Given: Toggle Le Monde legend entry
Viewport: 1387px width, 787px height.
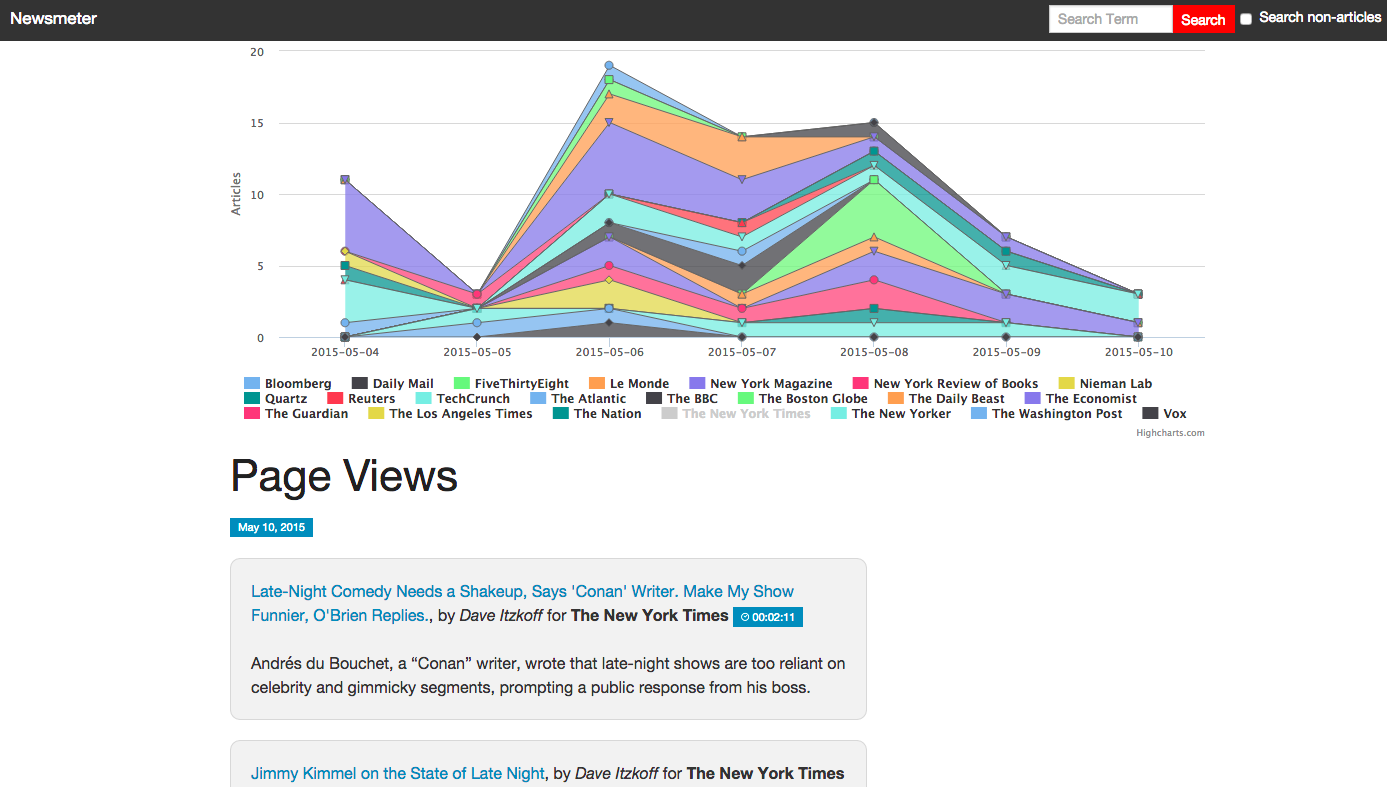Looking at the screenshot, I should (629, 384).
